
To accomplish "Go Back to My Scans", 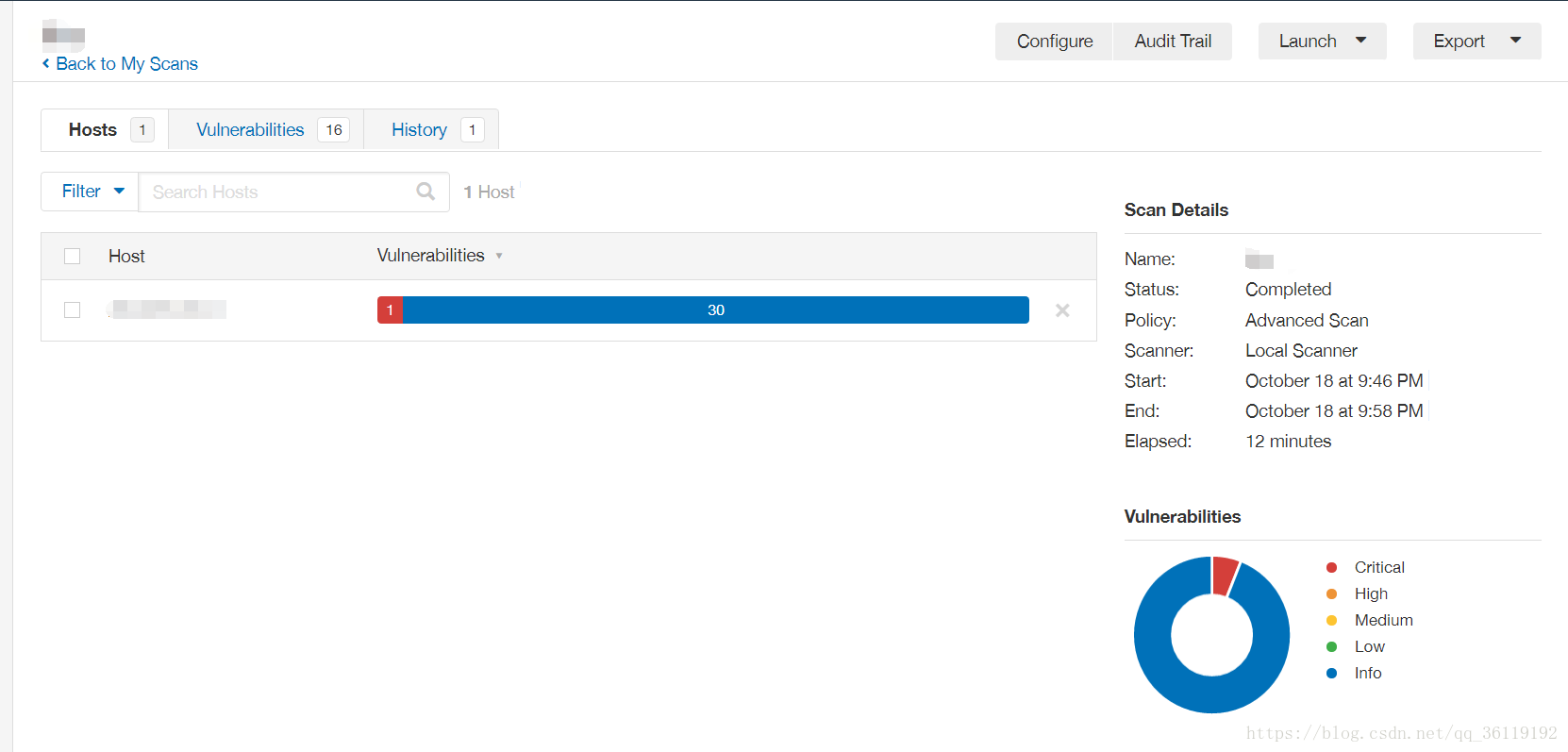I will pos(126,63).
